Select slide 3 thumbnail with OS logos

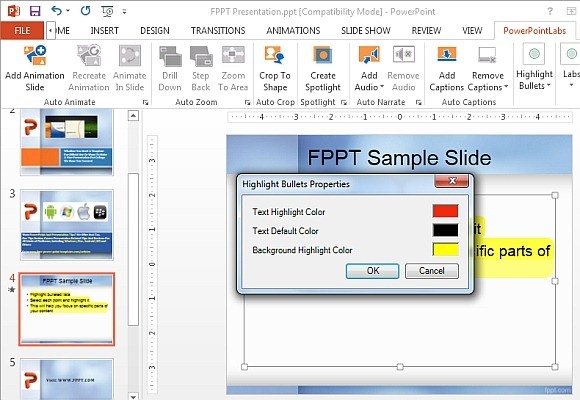pos(67,225)
